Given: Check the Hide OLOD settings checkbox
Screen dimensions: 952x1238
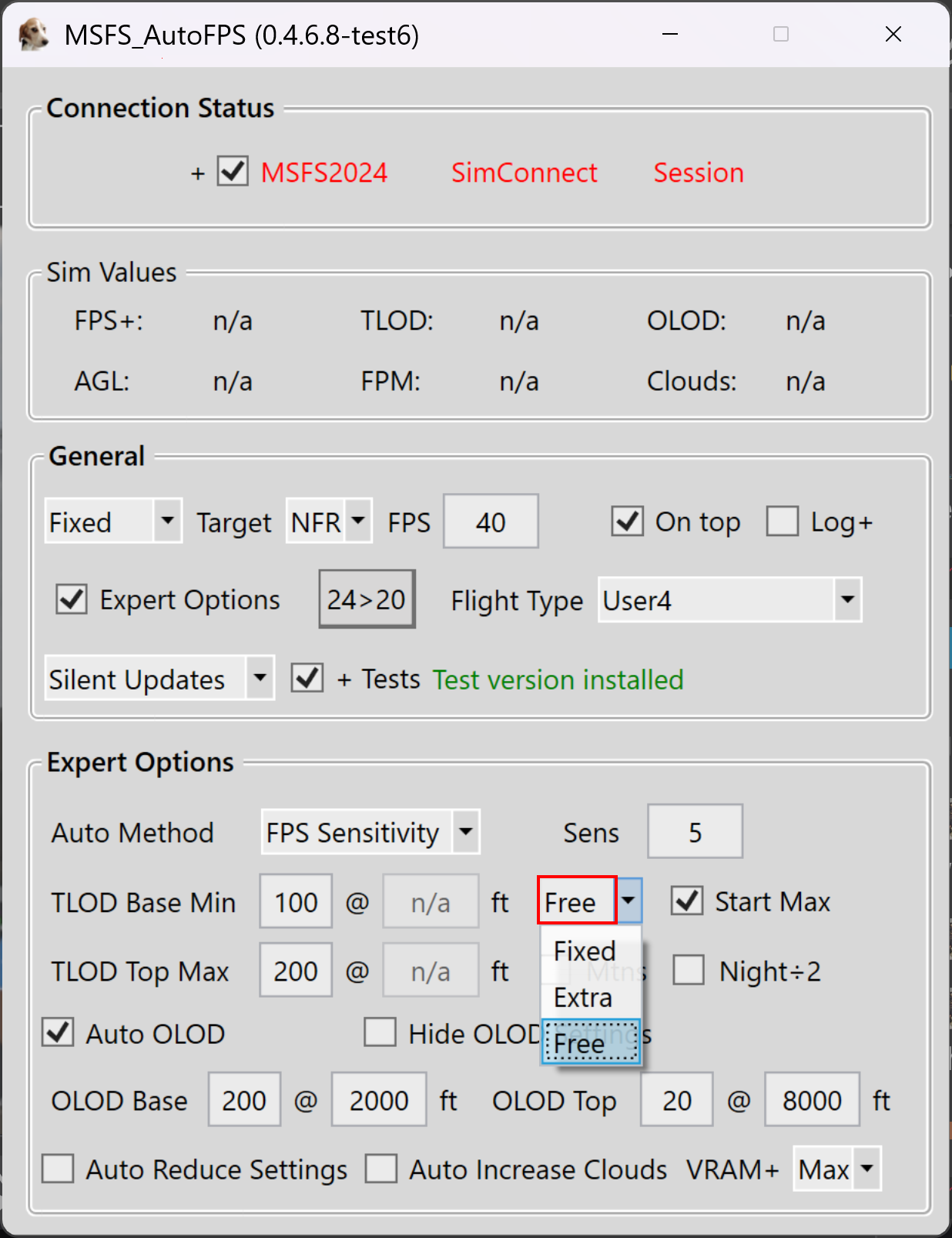Looking at the screenshot, I should click(380, 1032).
